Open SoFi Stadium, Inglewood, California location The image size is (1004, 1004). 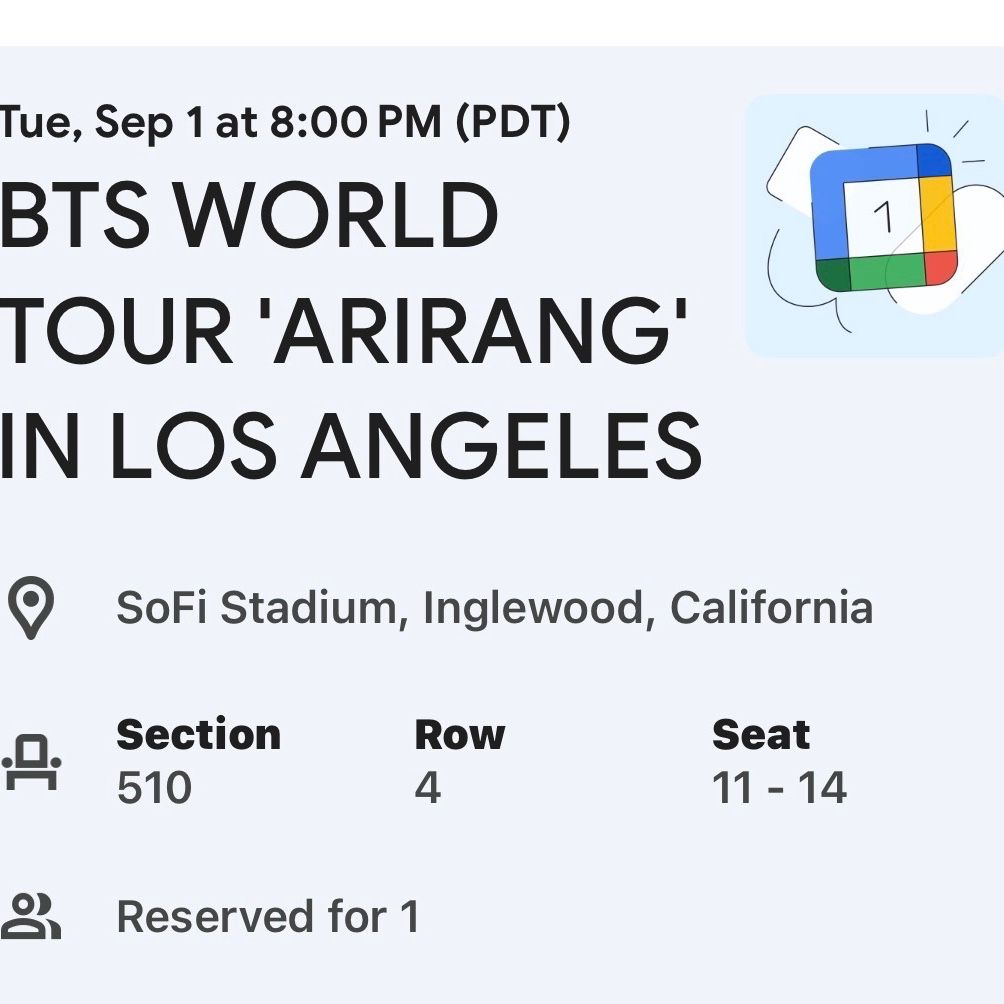[494, 608]
